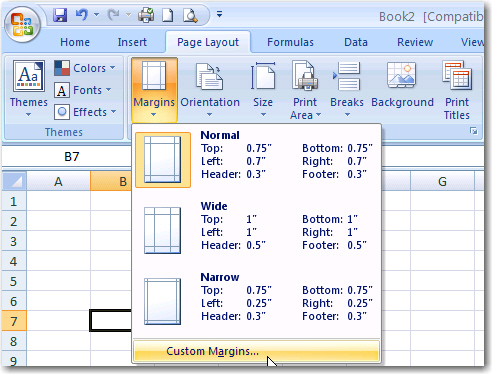Switch to the Review tab

[415, 42]
